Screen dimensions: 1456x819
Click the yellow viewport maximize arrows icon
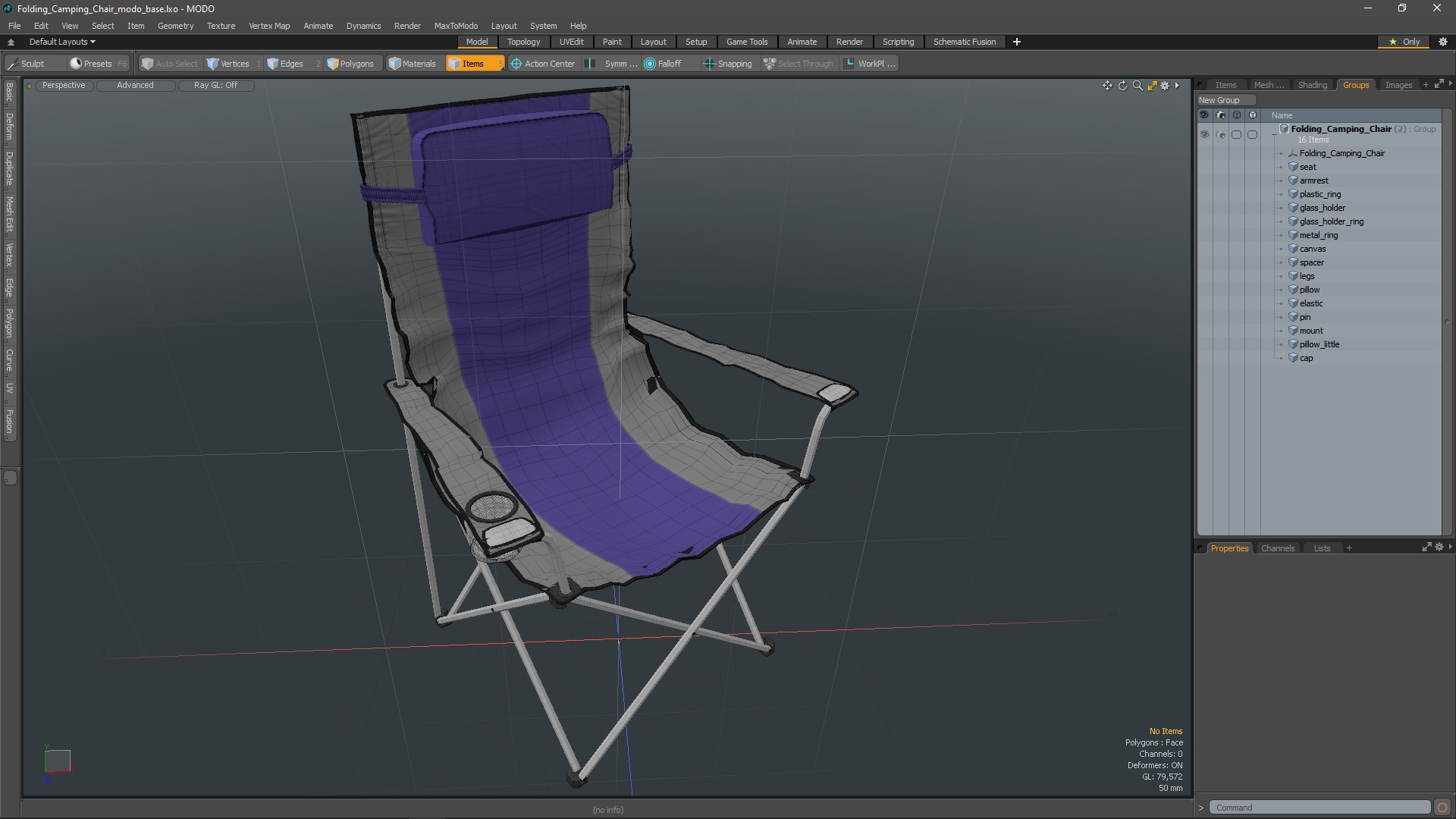click(1152, 86)
